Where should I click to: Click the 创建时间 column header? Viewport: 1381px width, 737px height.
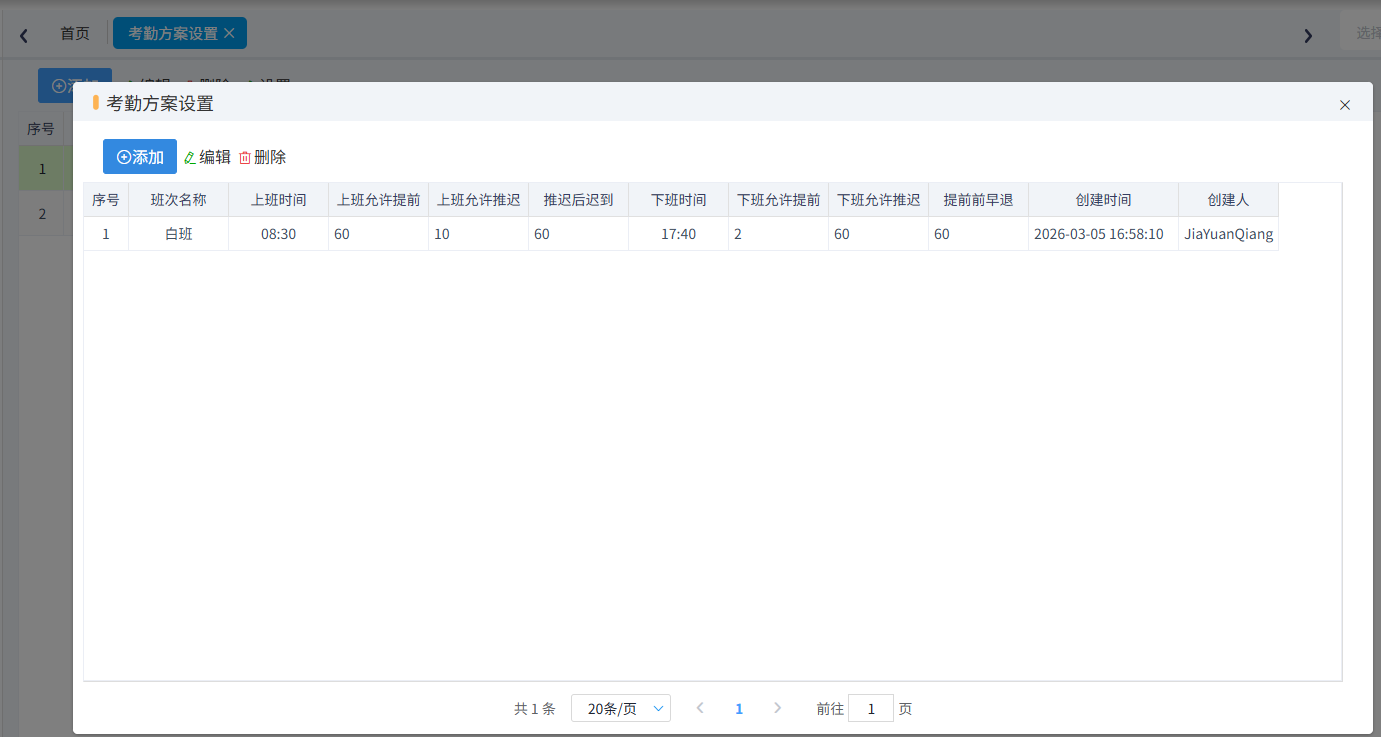tap(1104, 200)
